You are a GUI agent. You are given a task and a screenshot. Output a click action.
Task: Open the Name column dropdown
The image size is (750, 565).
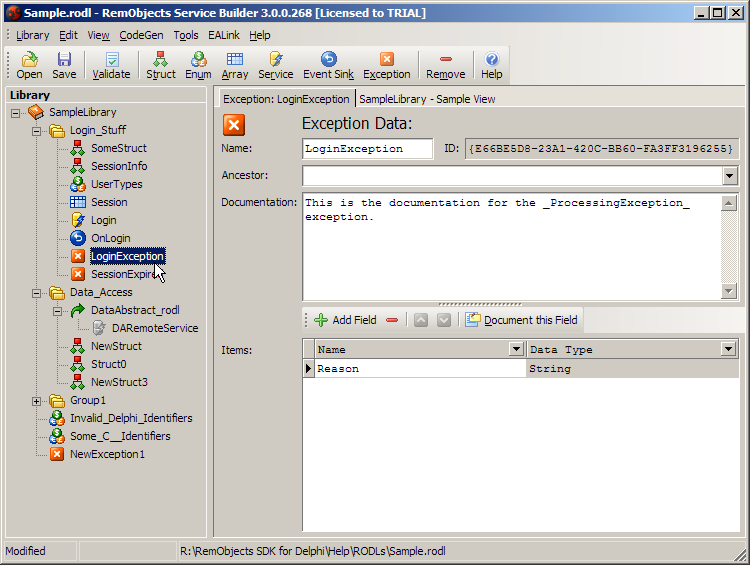516,349
